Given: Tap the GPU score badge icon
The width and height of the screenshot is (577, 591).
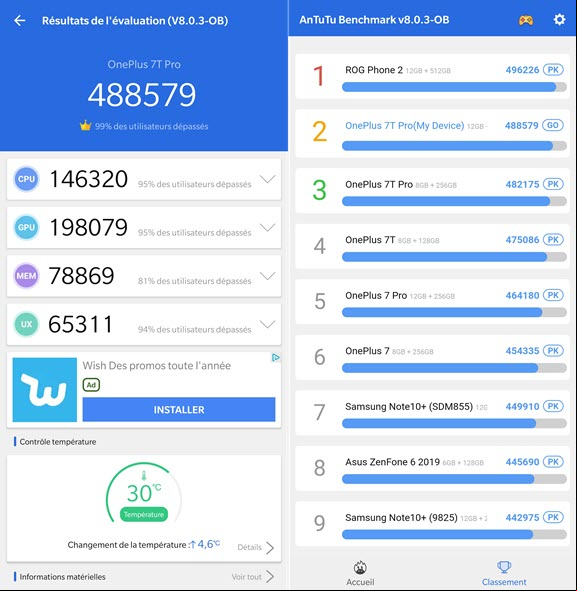Looking at the screenshot, I should [26, 227].
